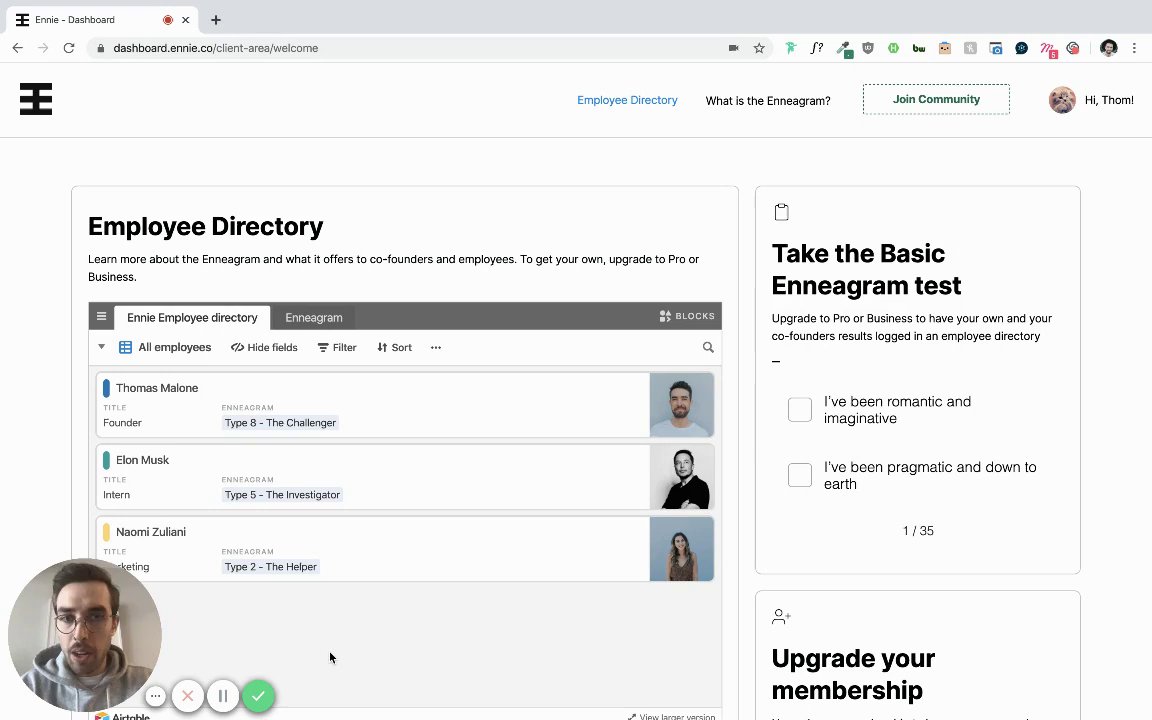1152x720 pixels.
Task: Click the blue color tag on Thomas Malone
Action: tap(107, 388)
